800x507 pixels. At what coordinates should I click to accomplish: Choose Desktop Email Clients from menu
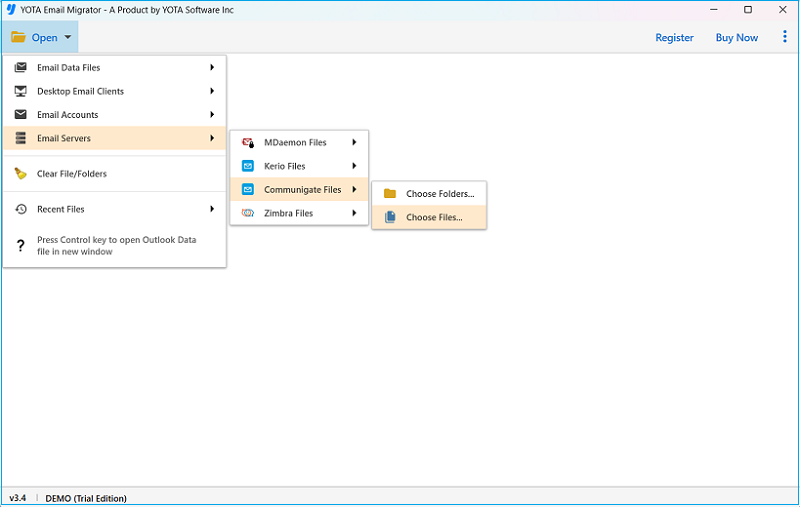click(80, 91)
